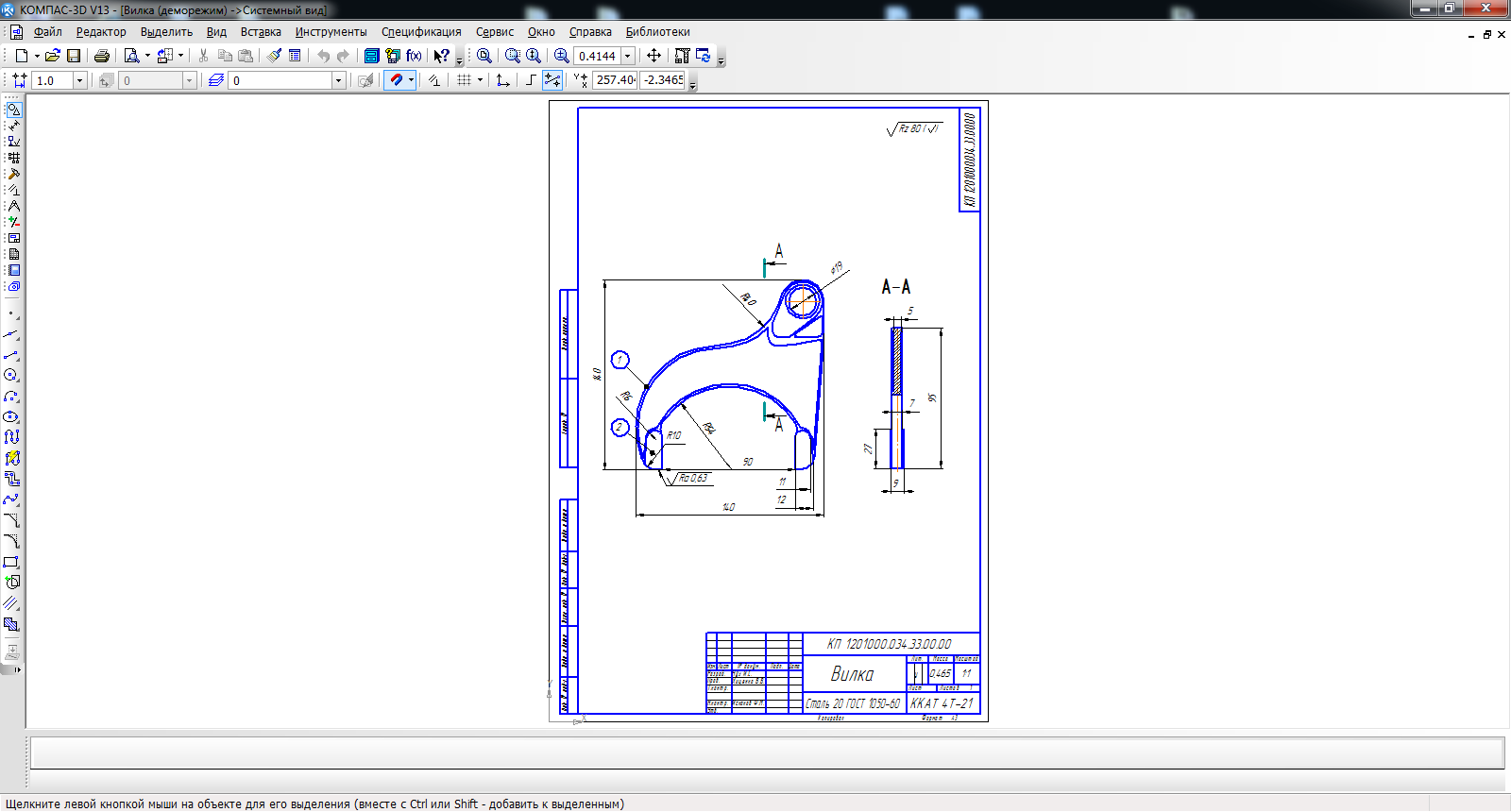Viewport: 1511px width, 812px height.
Task: Click the copy properties brush icon
Action: tap(274, 56)
